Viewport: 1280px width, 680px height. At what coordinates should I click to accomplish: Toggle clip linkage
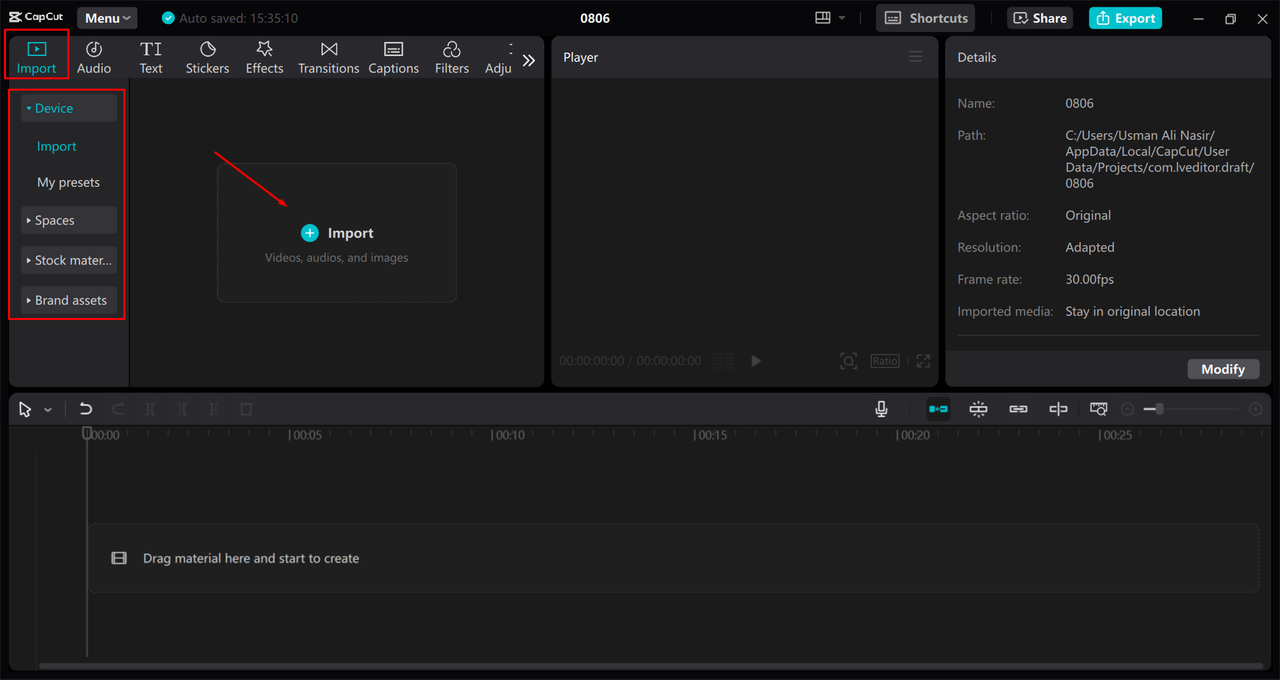point(1018,409)
